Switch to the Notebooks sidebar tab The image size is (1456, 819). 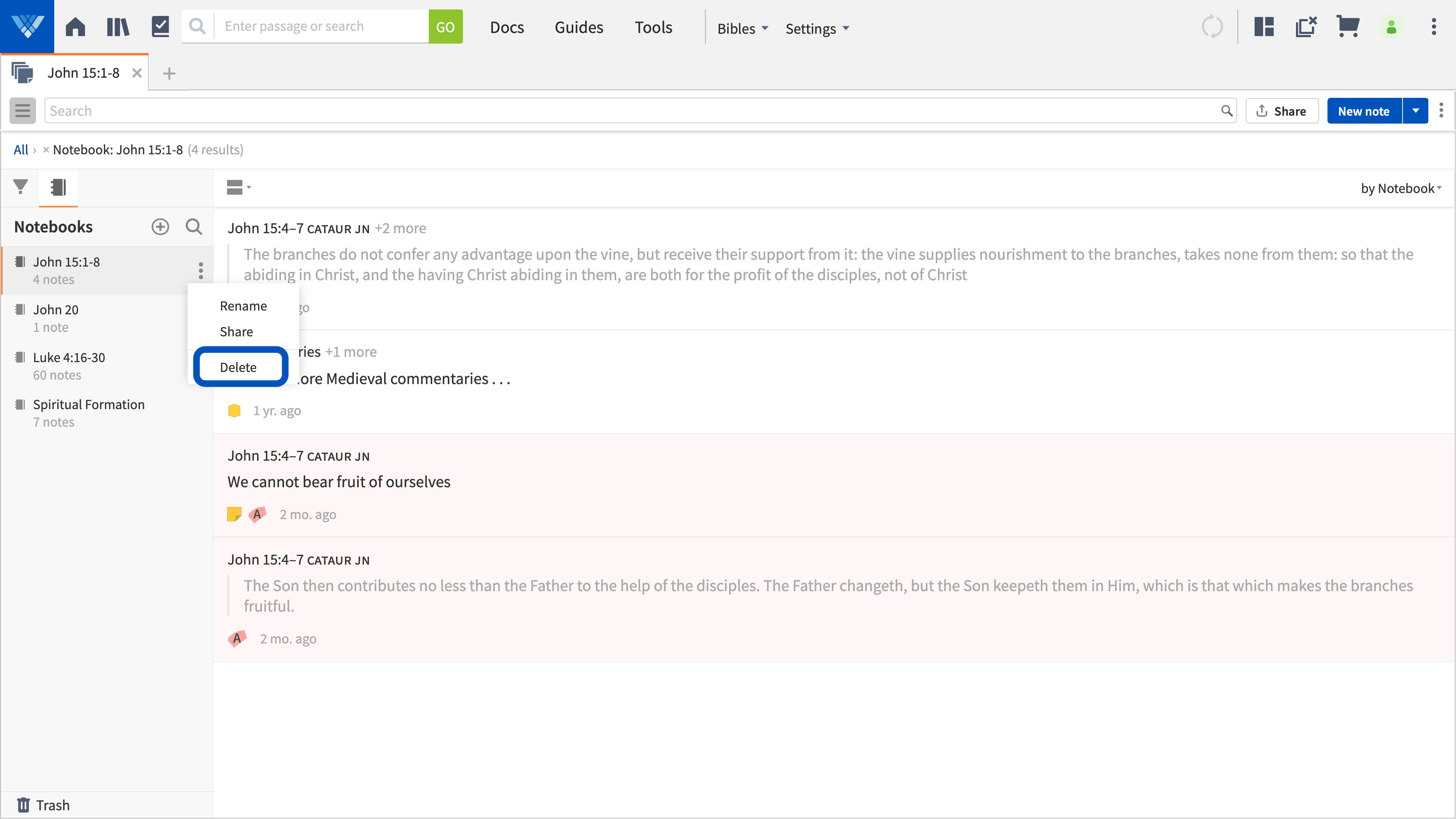(x=58, y=187)
